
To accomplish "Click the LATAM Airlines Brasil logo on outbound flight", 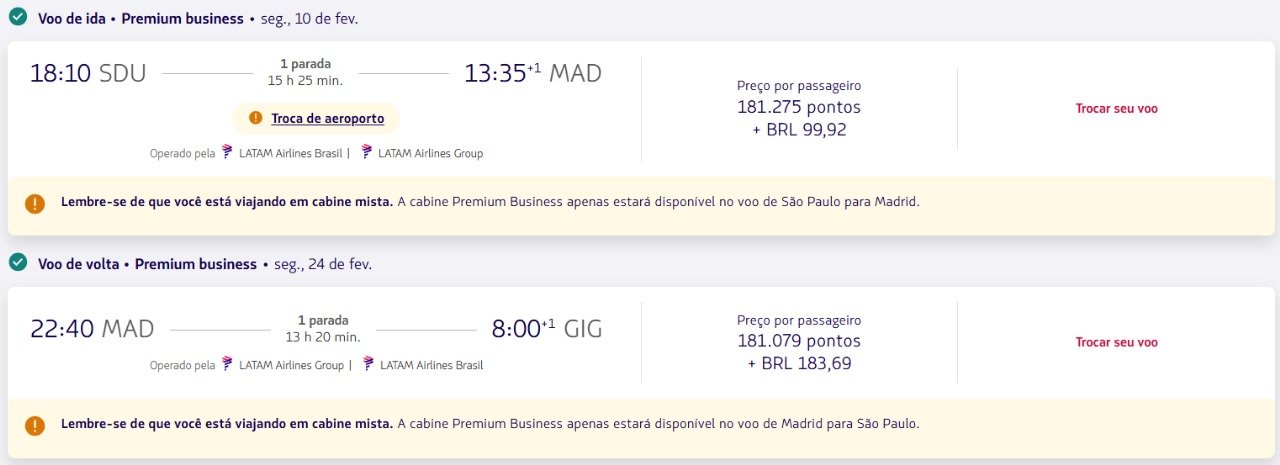I will tap(227, 152).
